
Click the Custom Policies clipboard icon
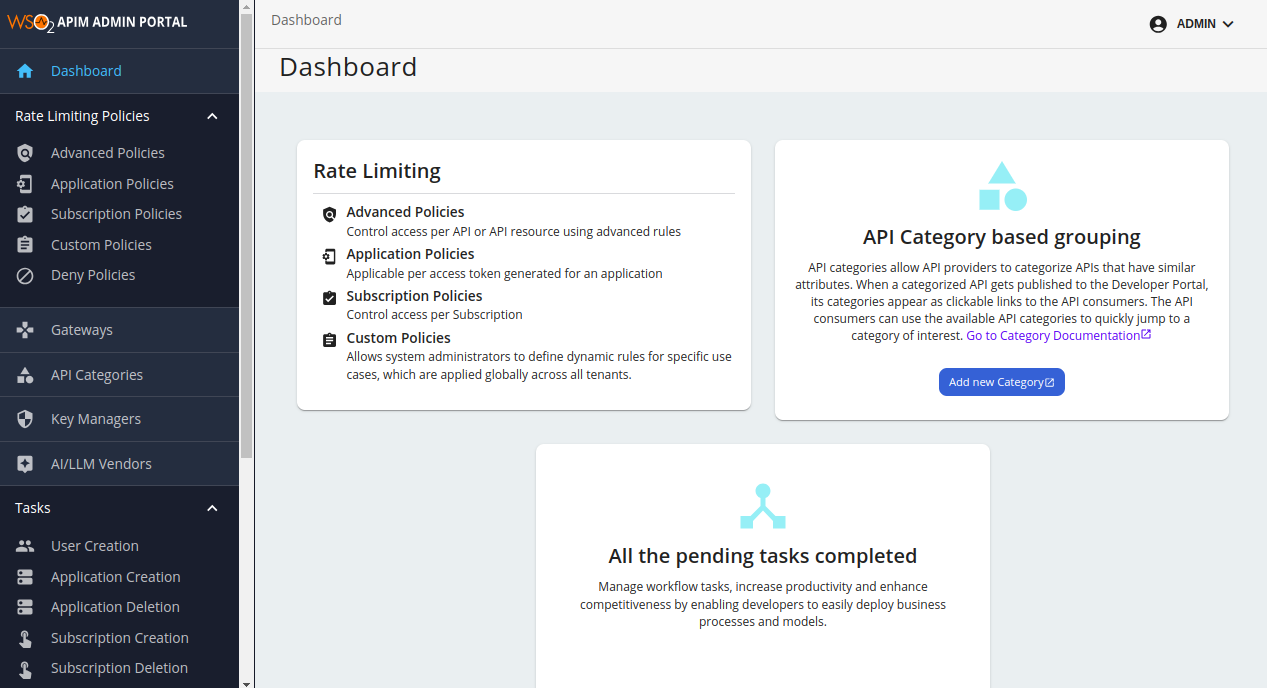pyautogui.click(x=25, y=244)
